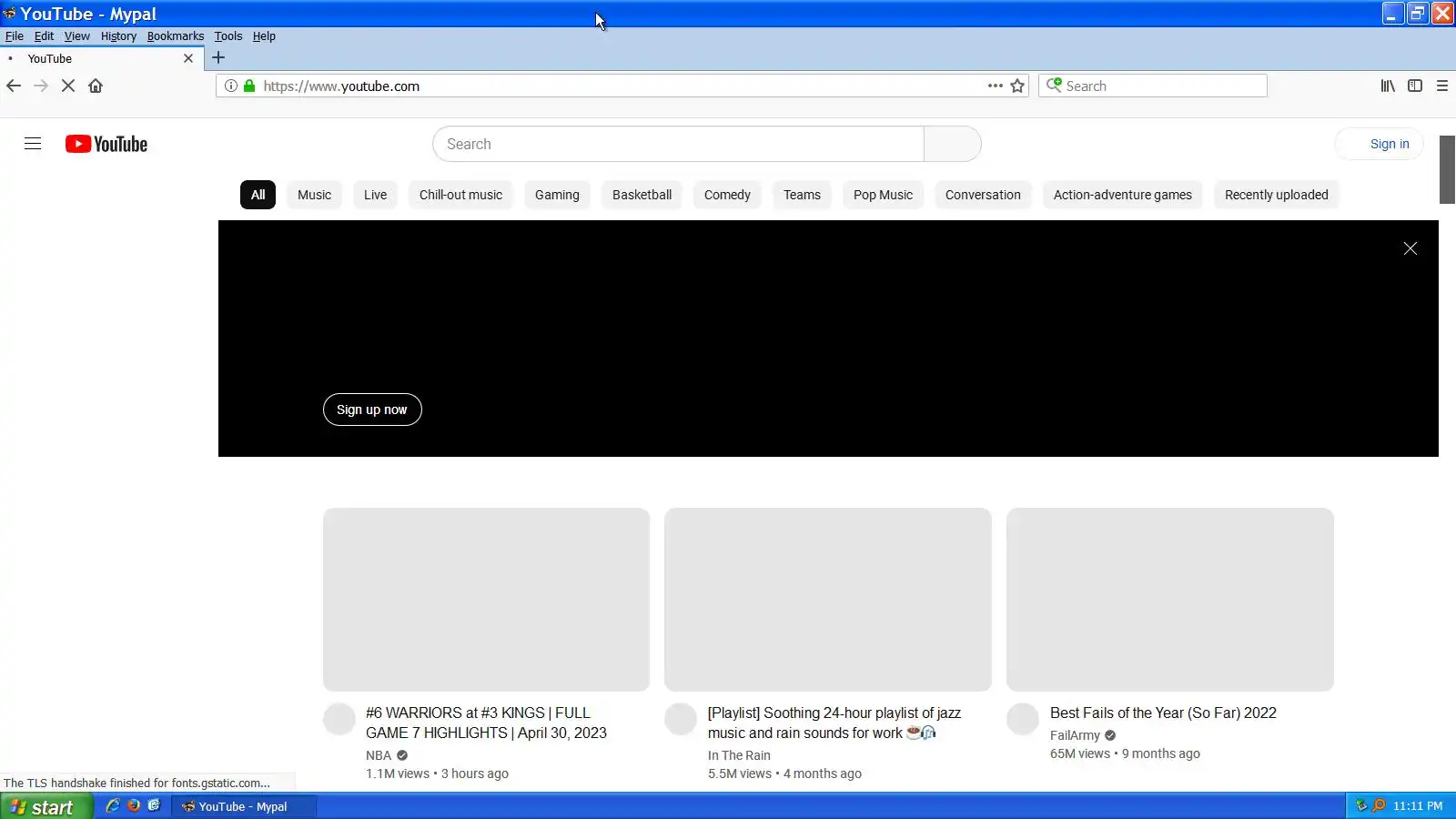Filter videos by Comedy chip

pos(727,195)
